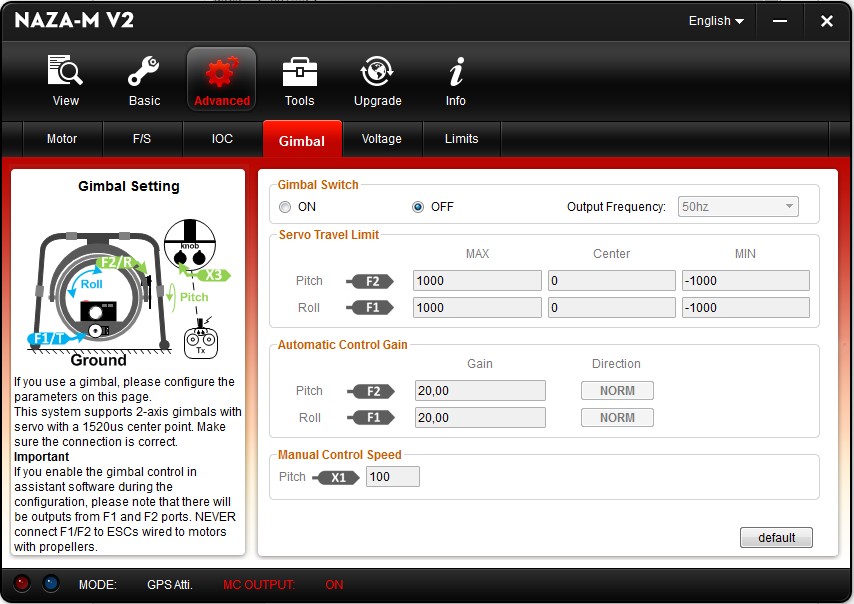Click the F1 port badge in Servo Travel Limit
Viewport: 854px width, 604px height.
370,308
